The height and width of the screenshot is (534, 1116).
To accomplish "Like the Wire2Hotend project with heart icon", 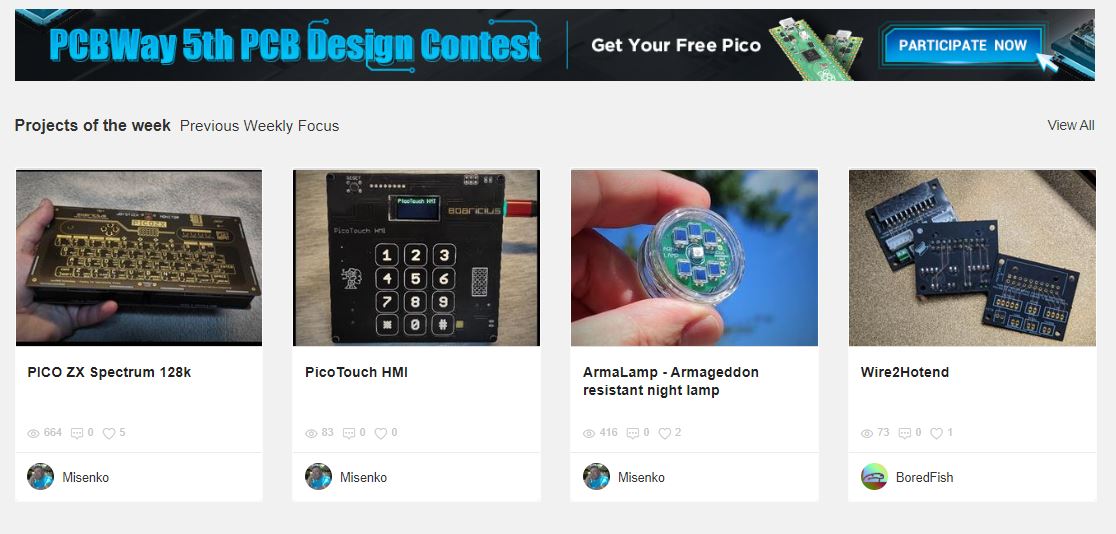I will (937, 433).
